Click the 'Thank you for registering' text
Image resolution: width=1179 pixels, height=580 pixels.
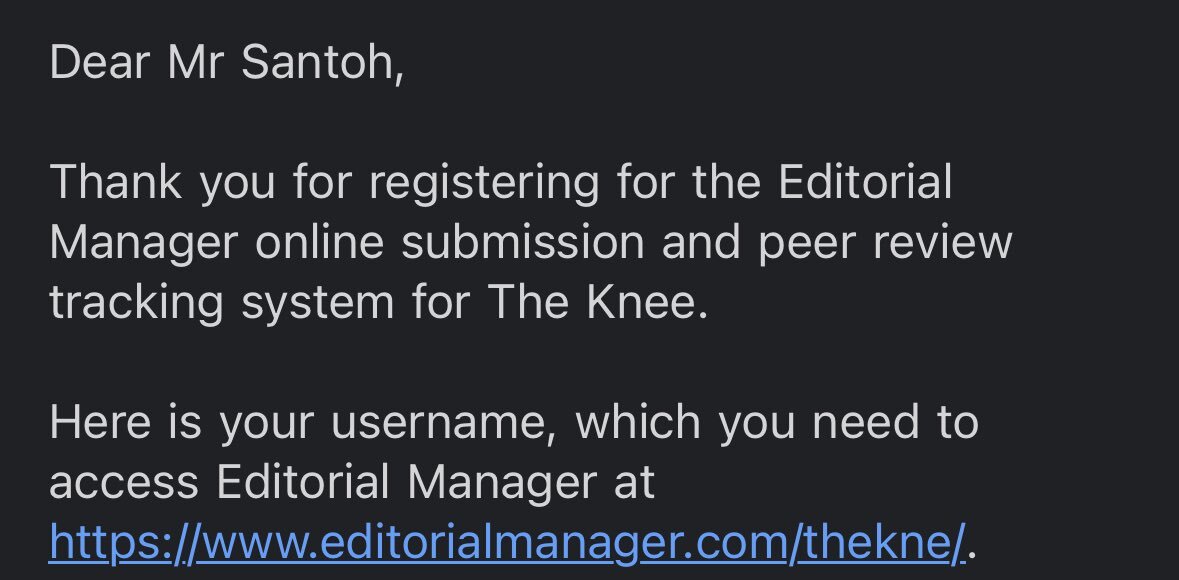325,185
